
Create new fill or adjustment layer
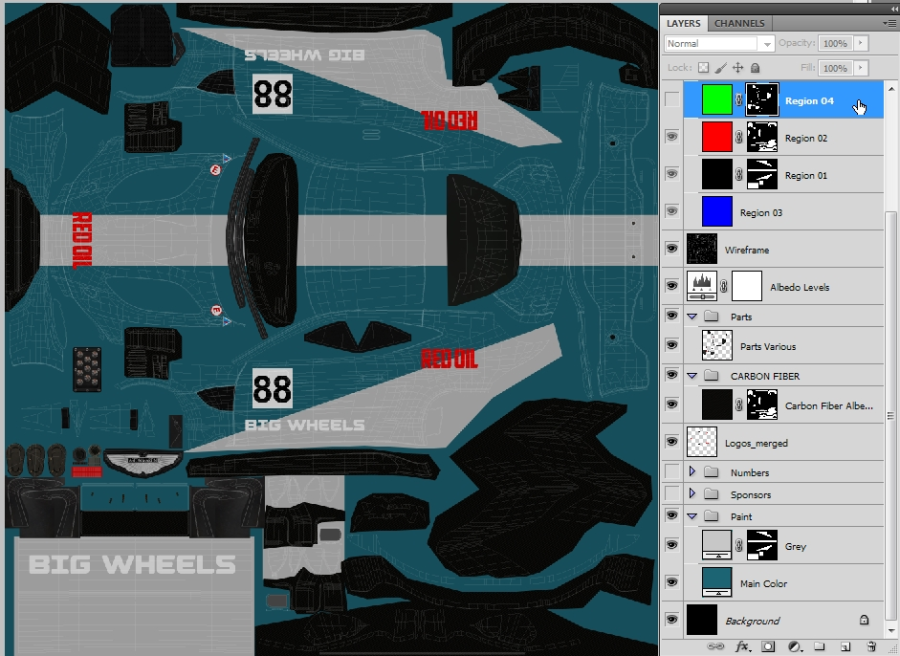coord(794,646)
